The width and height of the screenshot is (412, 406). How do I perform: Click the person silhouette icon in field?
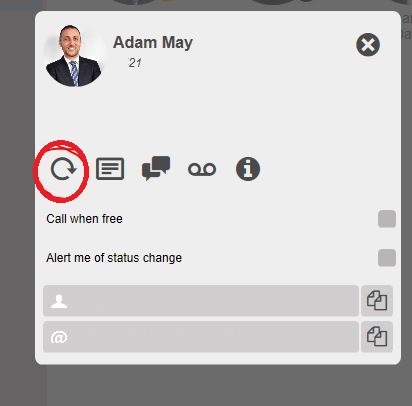(x=59, y=301)
